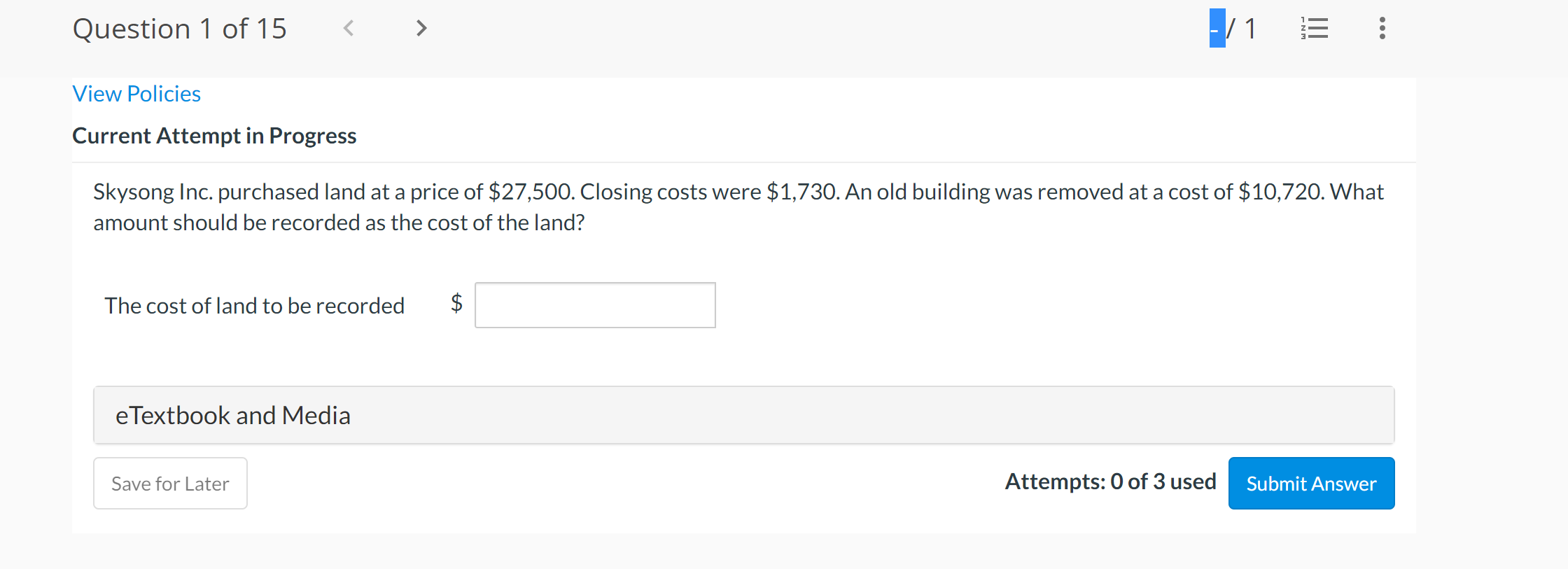Click the question text about Skysong Inc.
Image resolution: width=1568 pixels, height=569 pixels.
(738, 207)
